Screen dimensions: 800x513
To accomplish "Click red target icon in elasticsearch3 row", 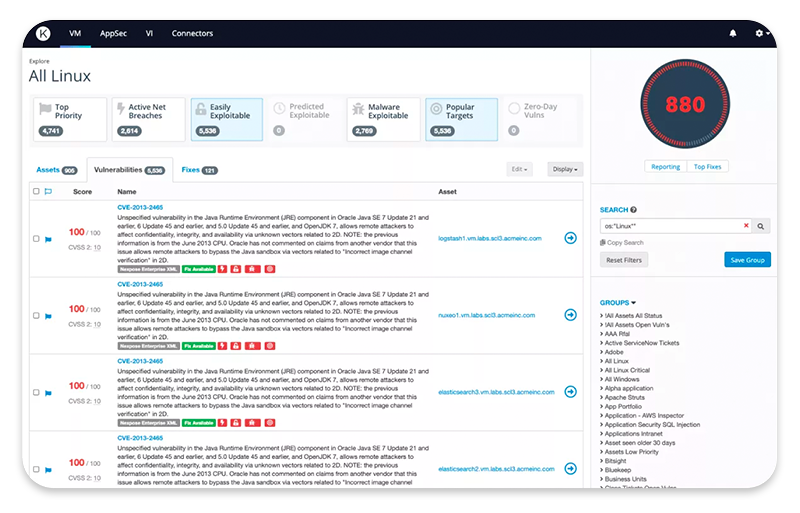I will 270,423.
